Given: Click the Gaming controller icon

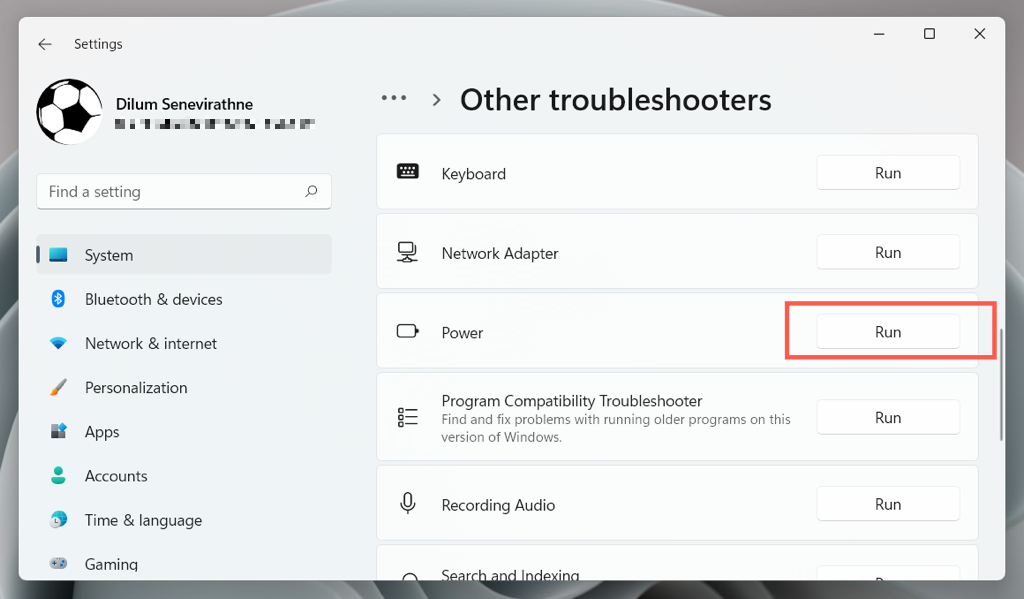Looking at the screenshot, I should pos(58,563).
